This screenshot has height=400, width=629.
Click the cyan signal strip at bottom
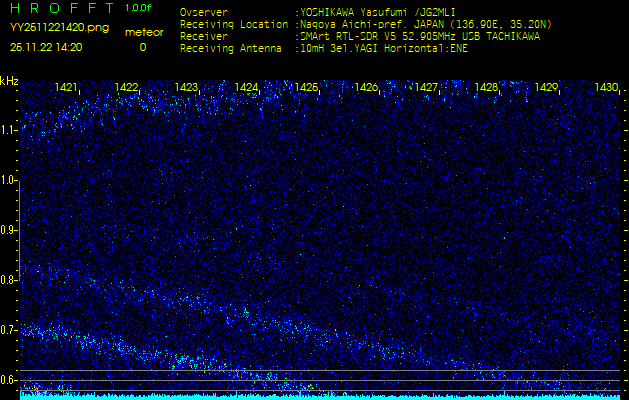point(320,395)
